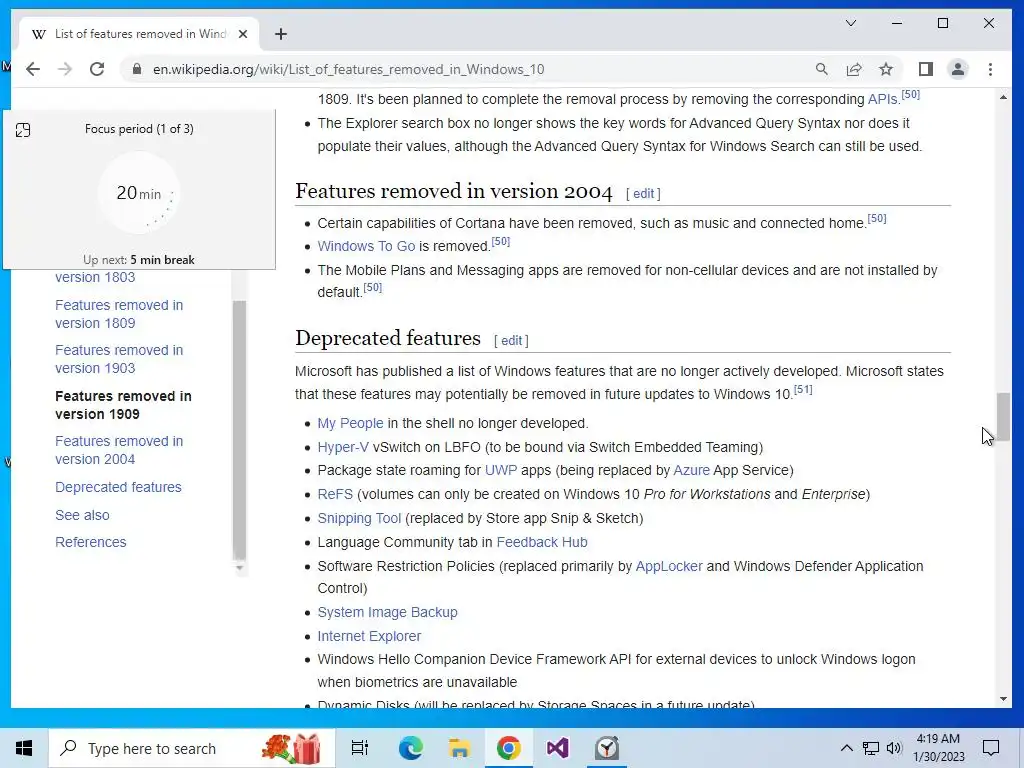Close the List of features removed tab
The height and width of the screenshot is (768, 1024).
pyautogui.click(x=243, y=34)
